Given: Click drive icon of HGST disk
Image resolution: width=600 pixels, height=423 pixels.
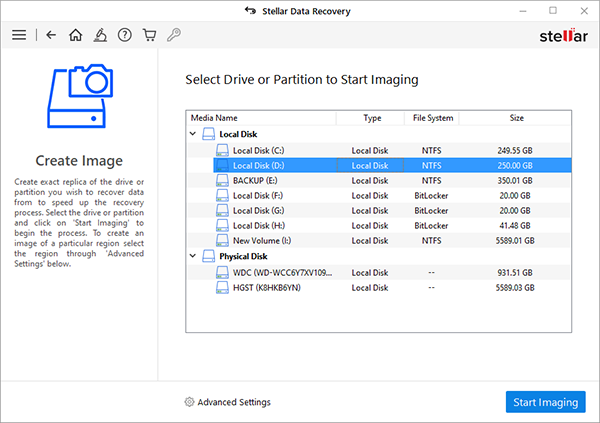Looking at the screenshot, I should 222,287.
